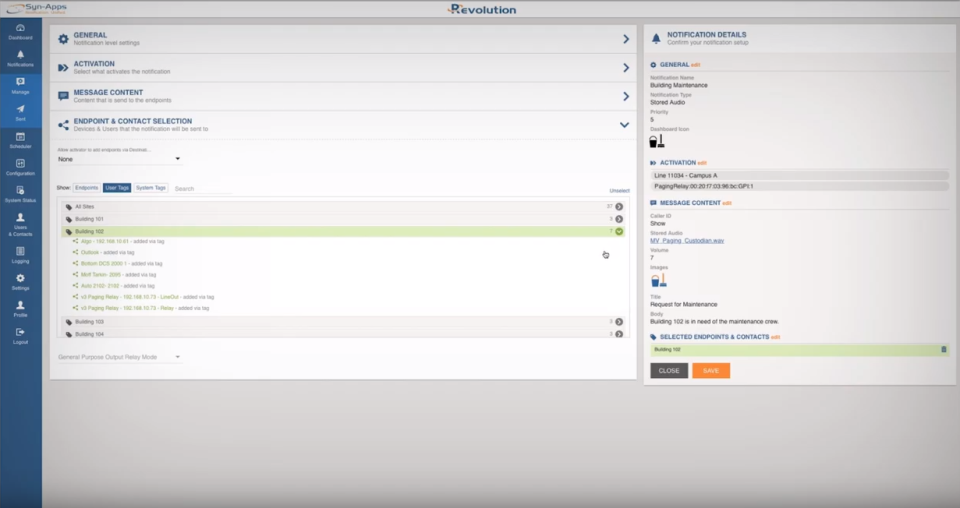Show User Tags filter tab
The width and height of the screenshot is (960, 508).
[x=116, y=188]
